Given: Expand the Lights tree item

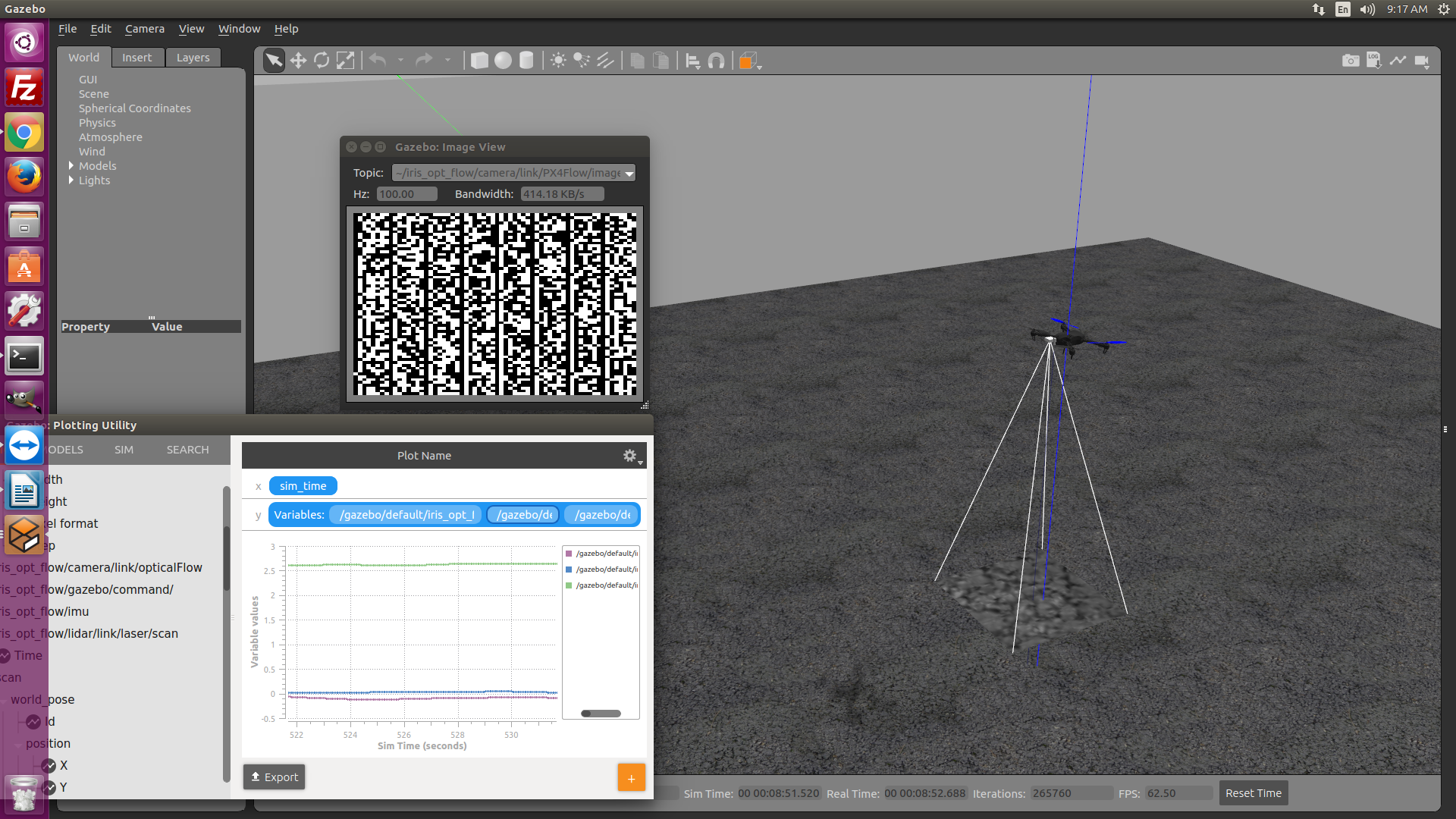Looking at the screenshot, I should click(x=71, y=180).
